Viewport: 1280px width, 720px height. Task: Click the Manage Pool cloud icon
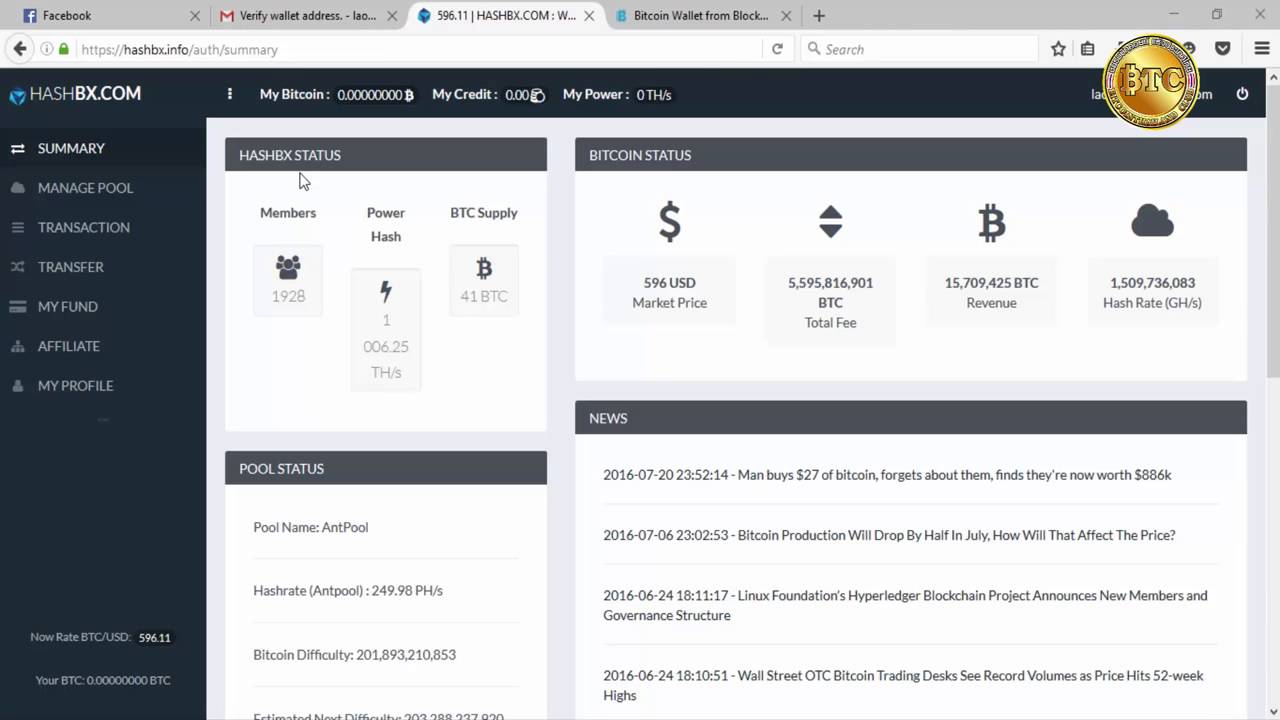coord(18,188)
